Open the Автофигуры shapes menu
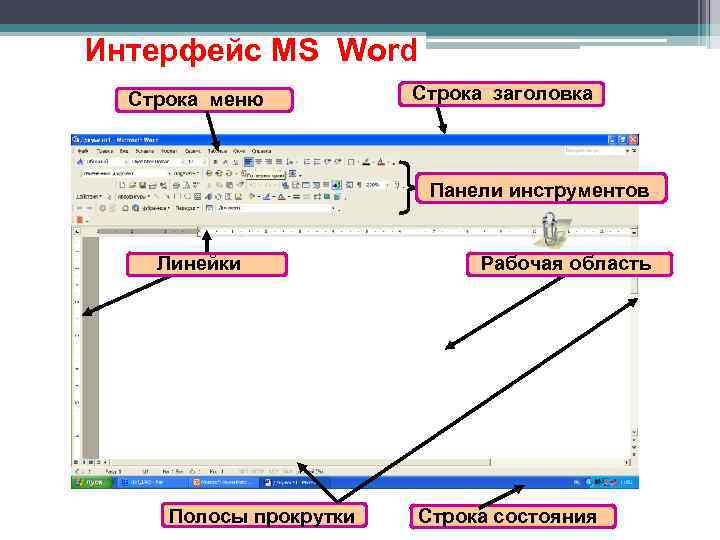 pyautogui.click(x=134, y=197)
